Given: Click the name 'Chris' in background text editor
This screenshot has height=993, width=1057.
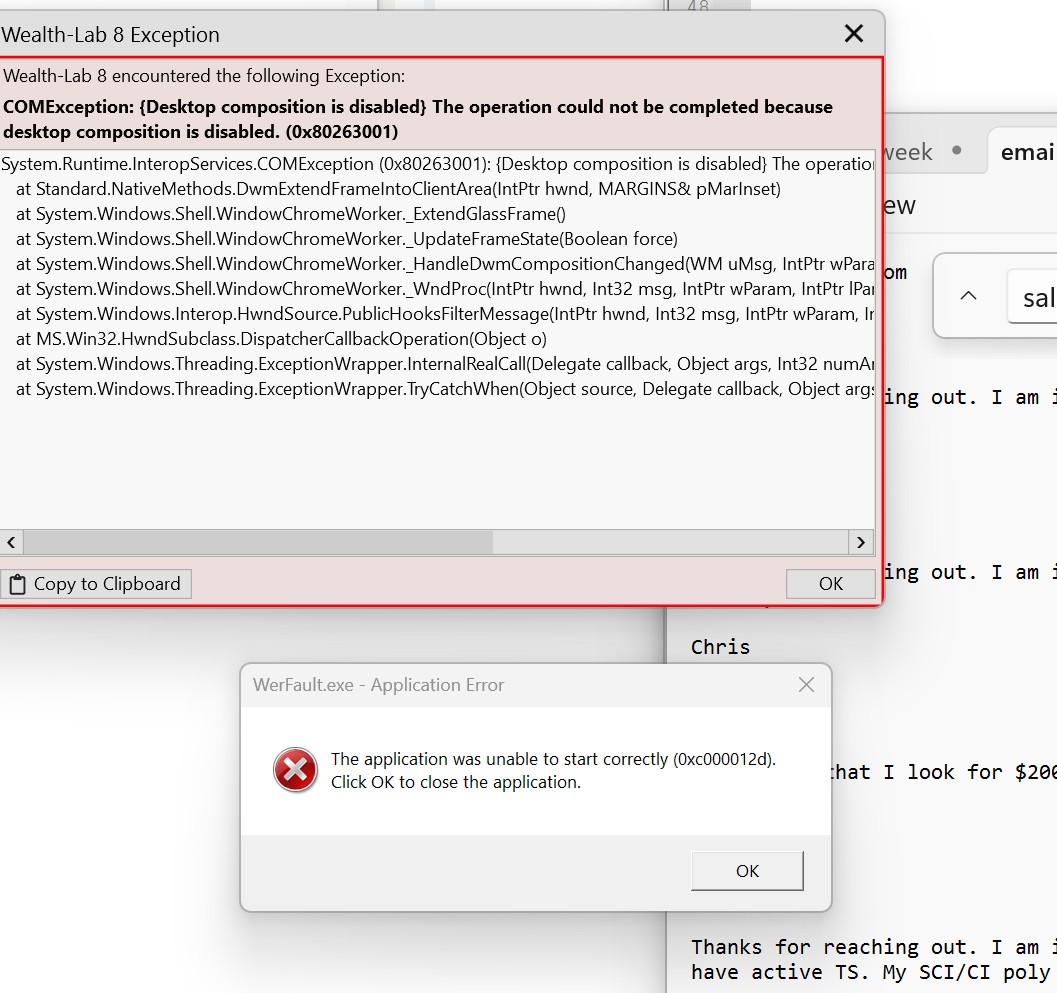Looking at the screenshot, I should 720,647.
